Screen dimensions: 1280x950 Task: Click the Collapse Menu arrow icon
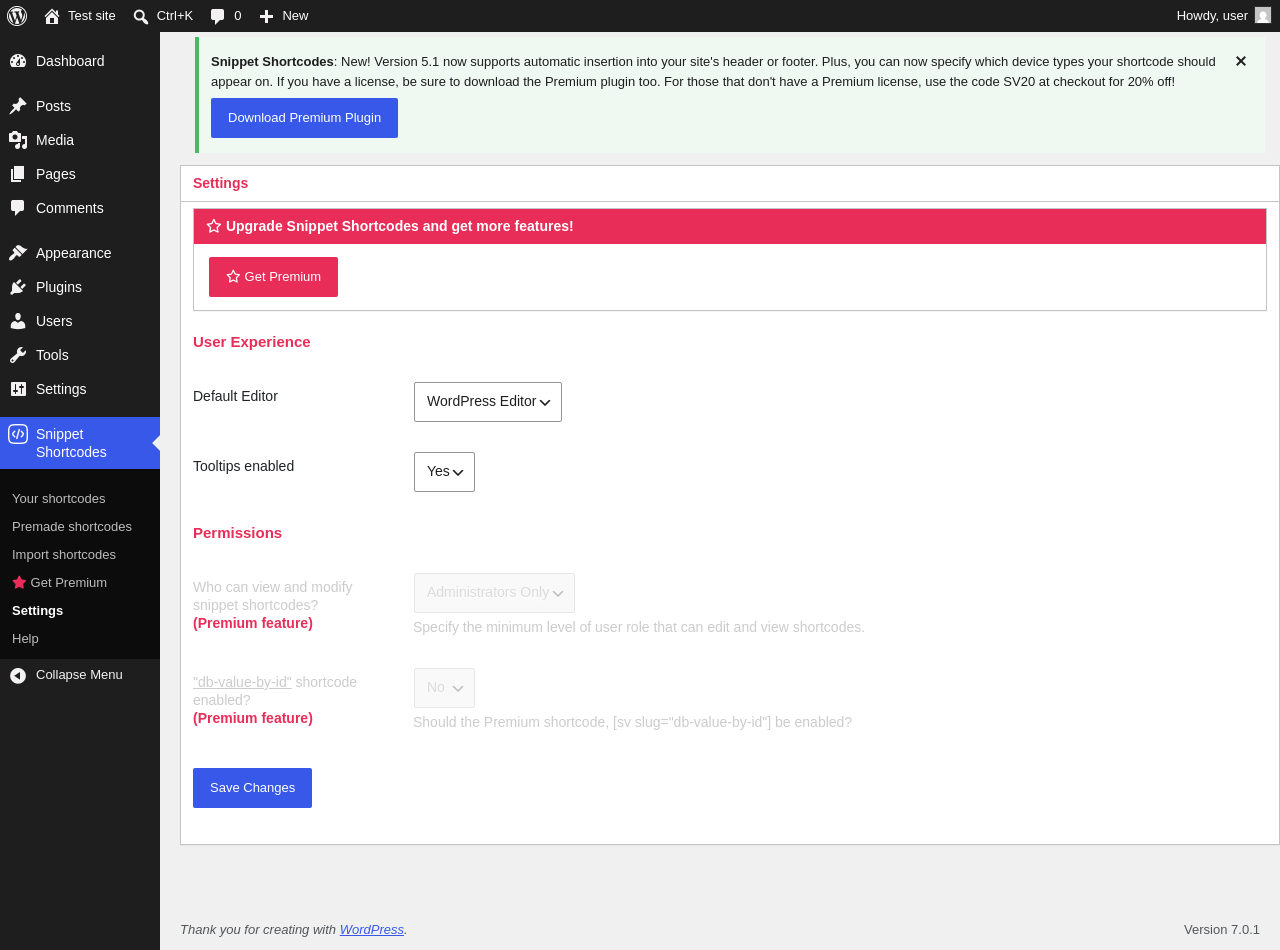(x=18, y=675)
